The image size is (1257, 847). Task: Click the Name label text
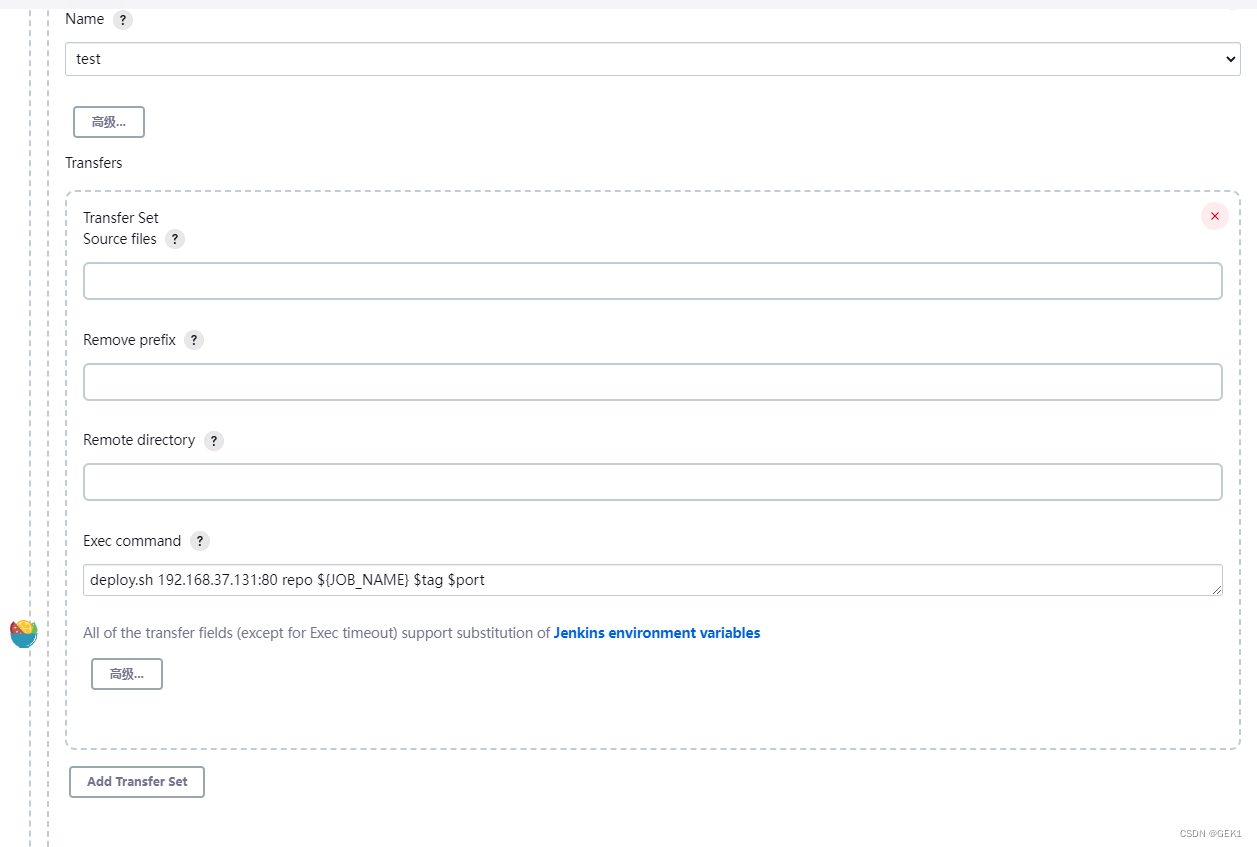pos(85,19)
